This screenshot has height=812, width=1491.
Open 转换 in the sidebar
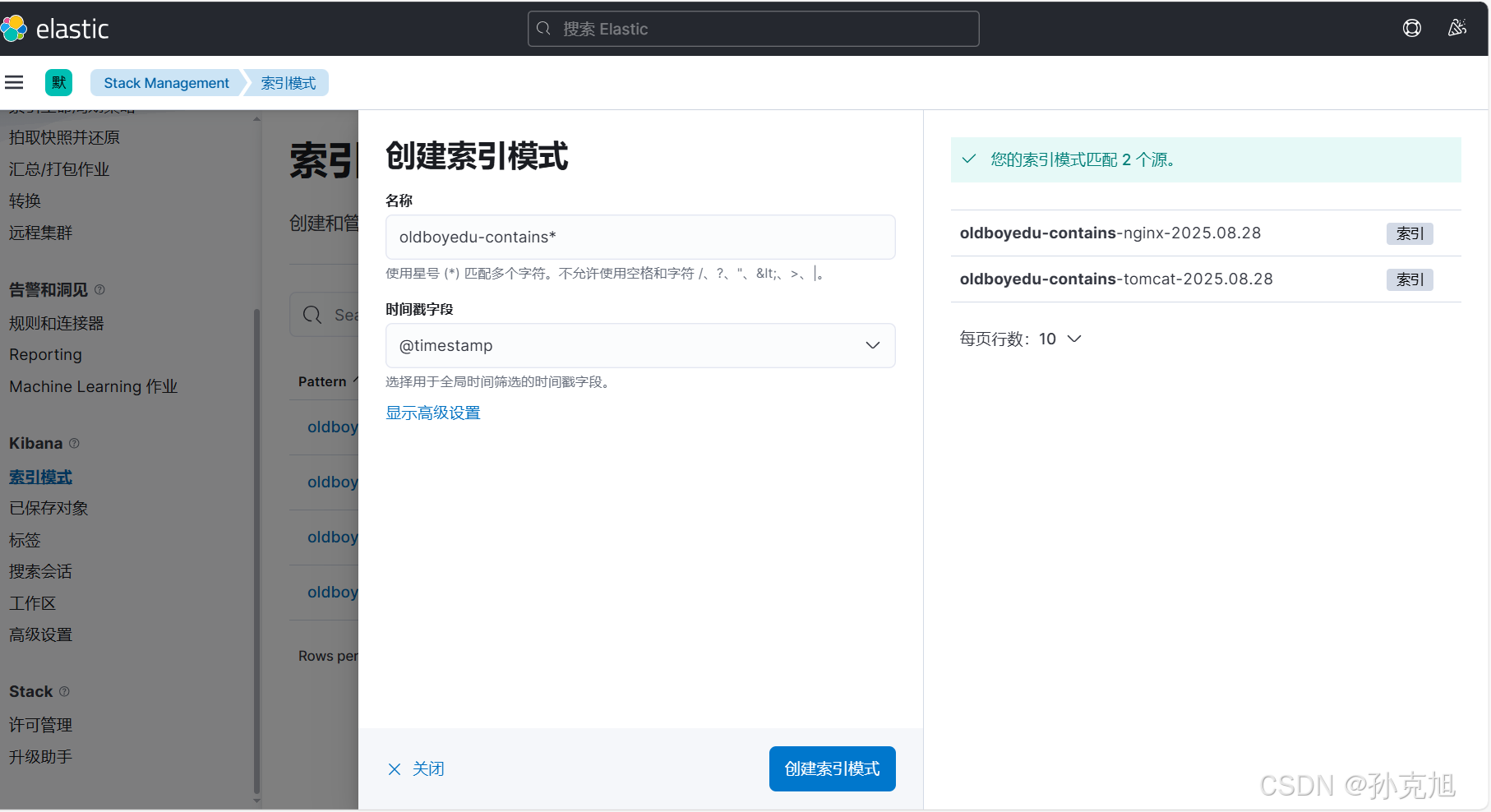tap(25, 201)
